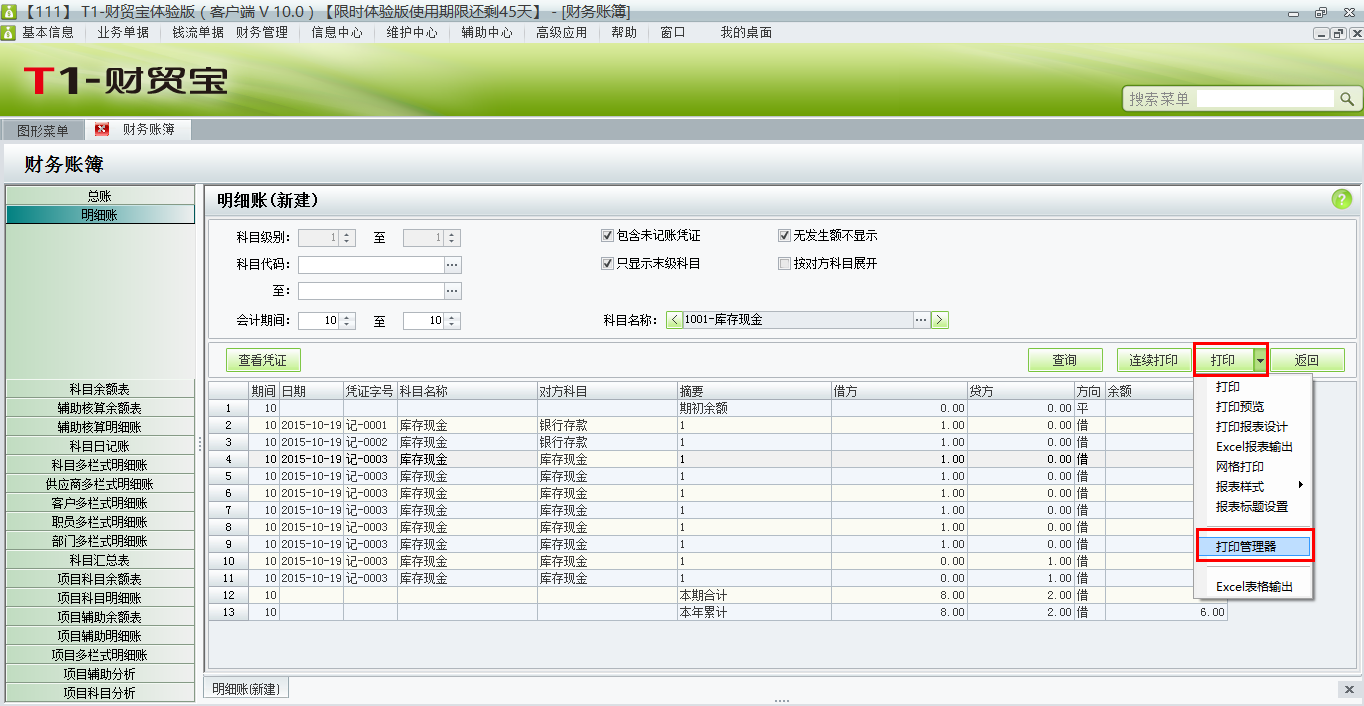
Task: Toggle 只显示末级科目 checkbox
Action: tap(607, 264)
